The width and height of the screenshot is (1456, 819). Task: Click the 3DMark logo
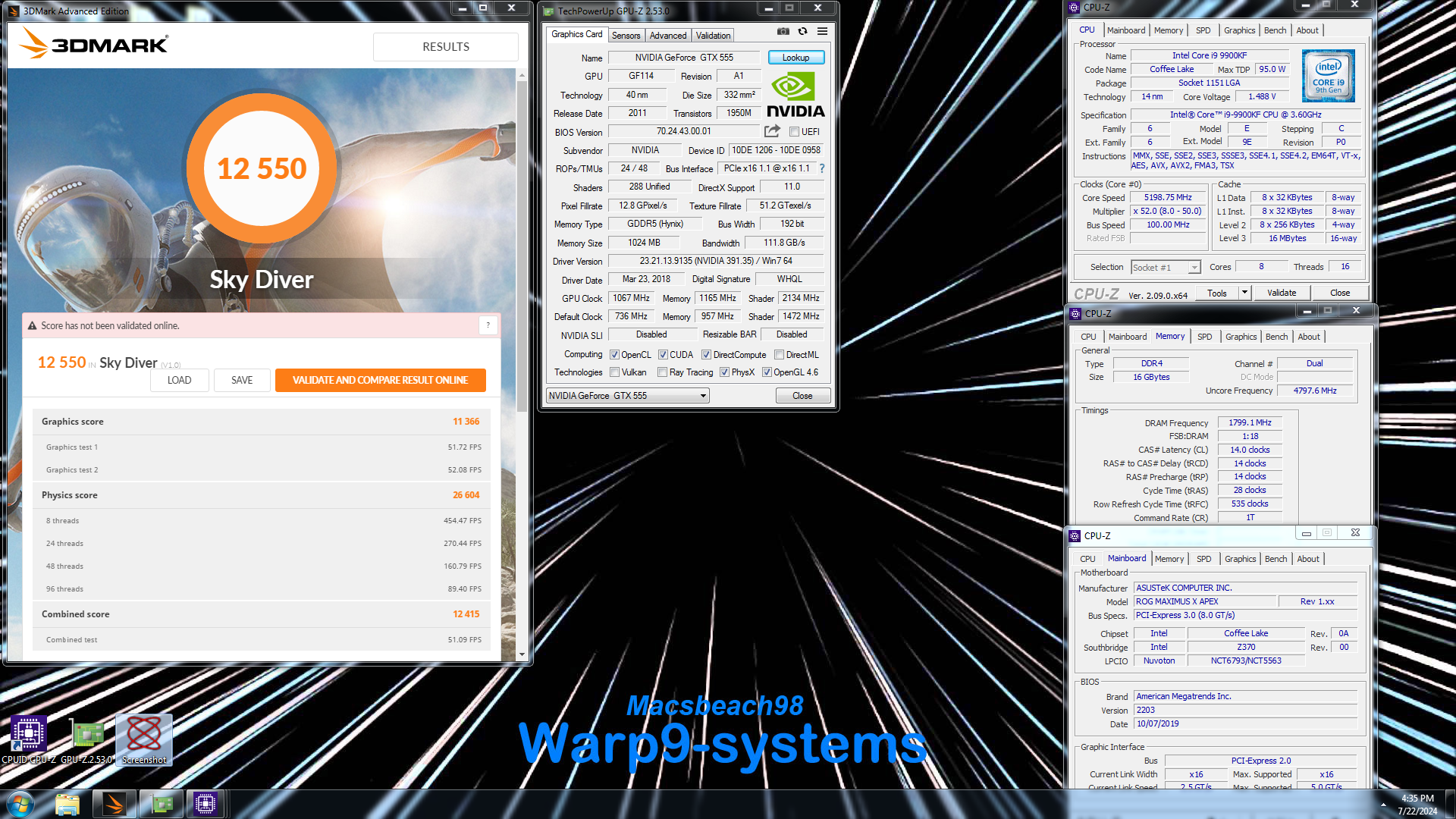point(93,43)
